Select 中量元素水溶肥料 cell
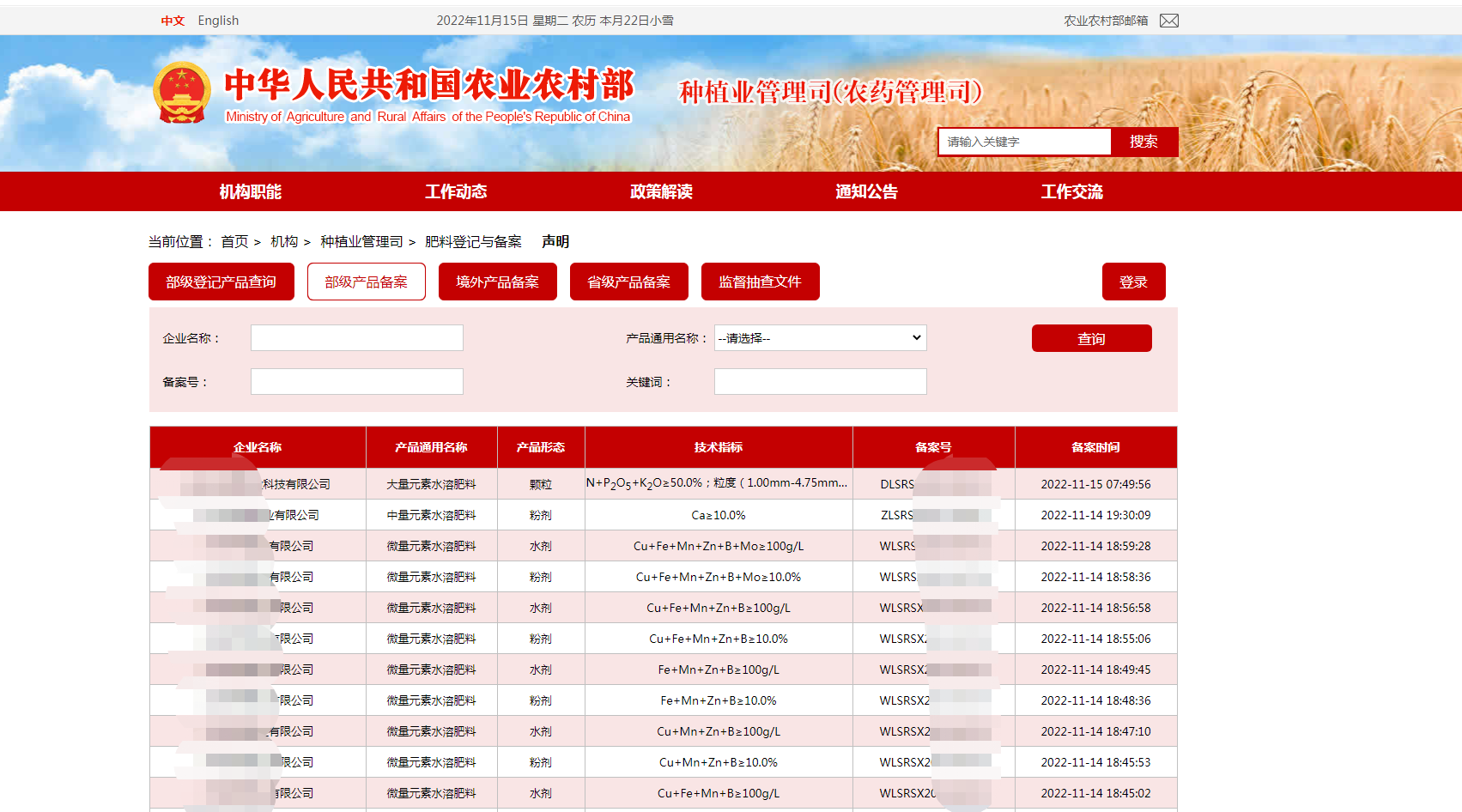This screenshot has height=812, width=1462. coord(431,515)
